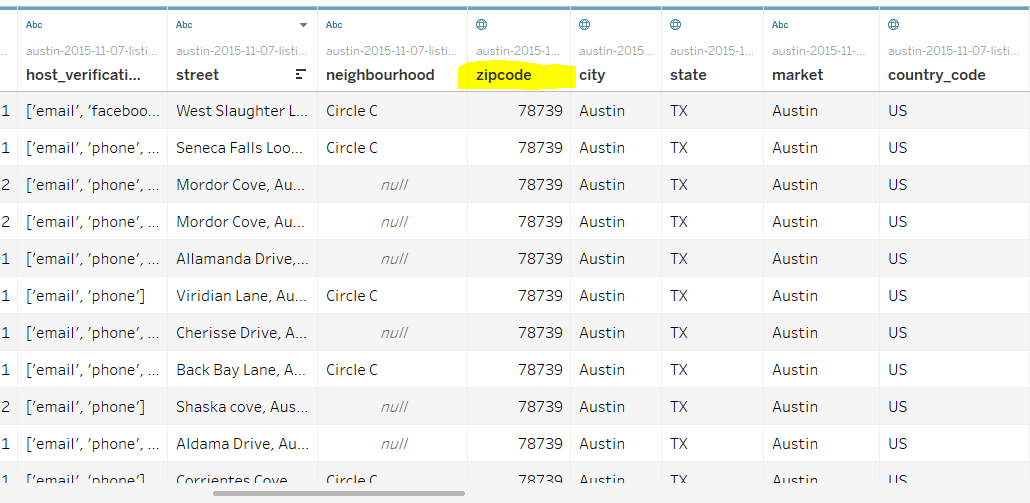Click the Shaska cove street cell
Image resolution: width=1030 pixels, height=503 pixels.
pos(241,407)
